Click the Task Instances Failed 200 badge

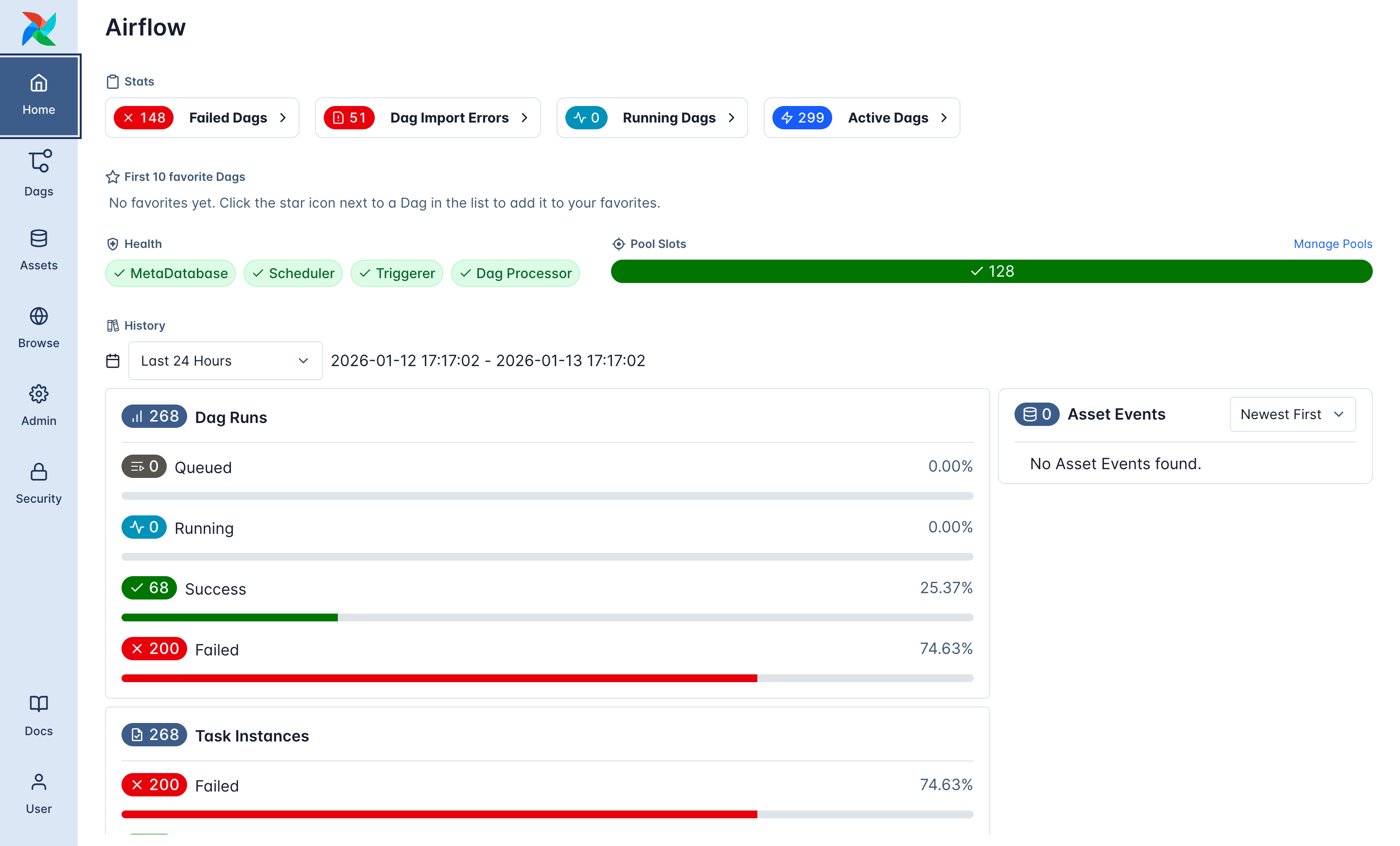pos(155,785)
